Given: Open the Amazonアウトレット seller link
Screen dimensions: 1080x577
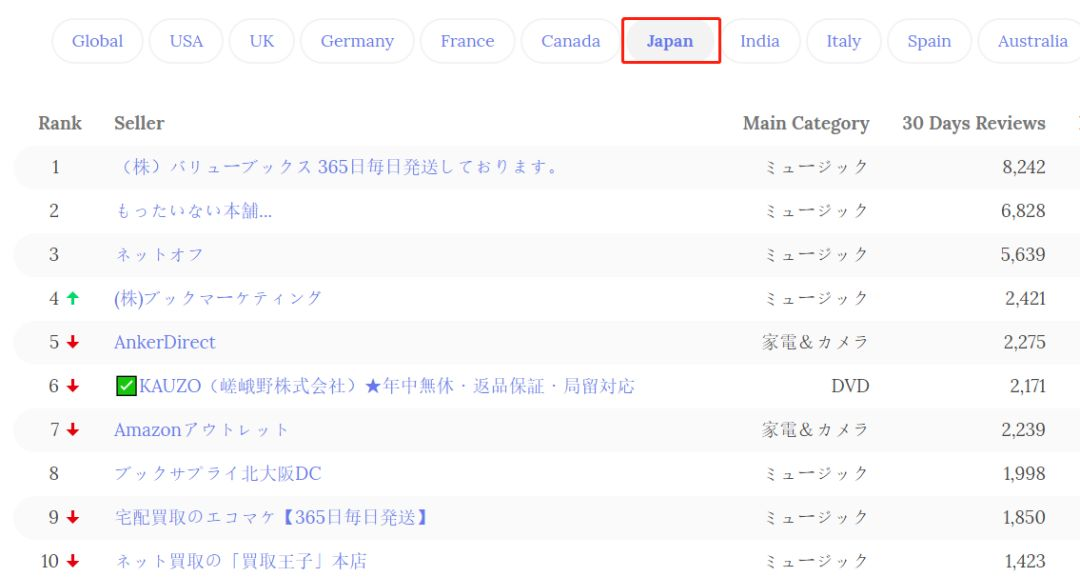Looking at the screenshot, I should pyautogui.click(x=201, y=430).
